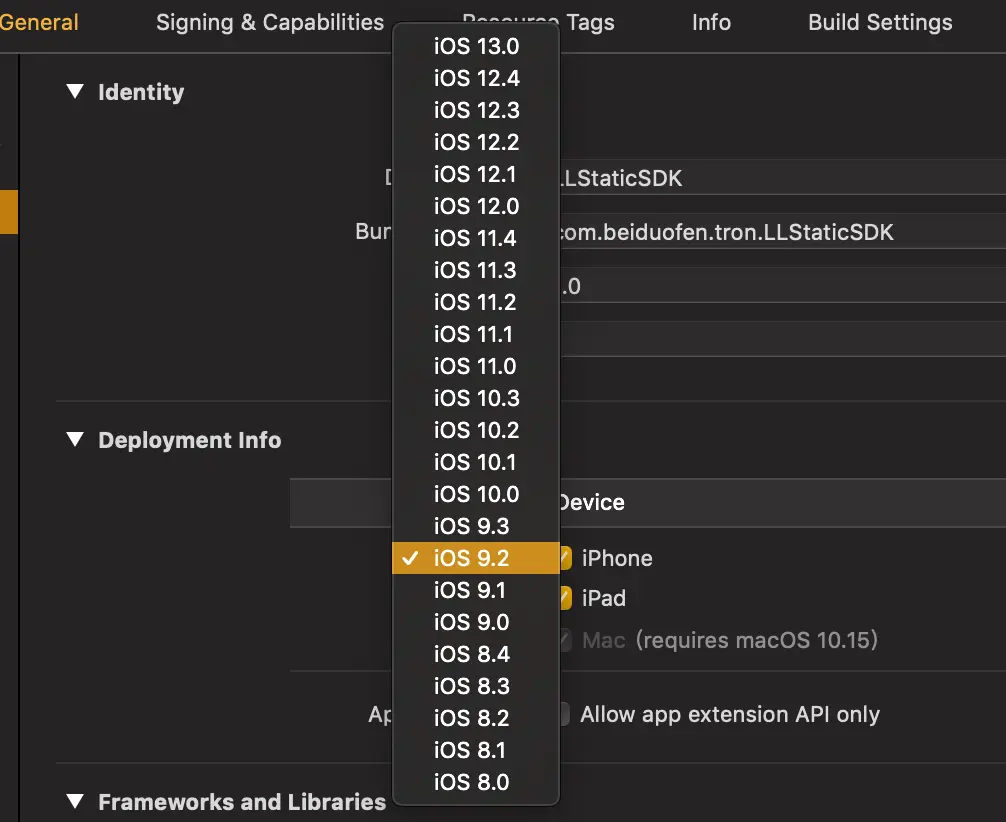This screenshot has height=822, width=1006.
Task: Open the Info tab
Action: pyautogui.click(x=711, y=22)
